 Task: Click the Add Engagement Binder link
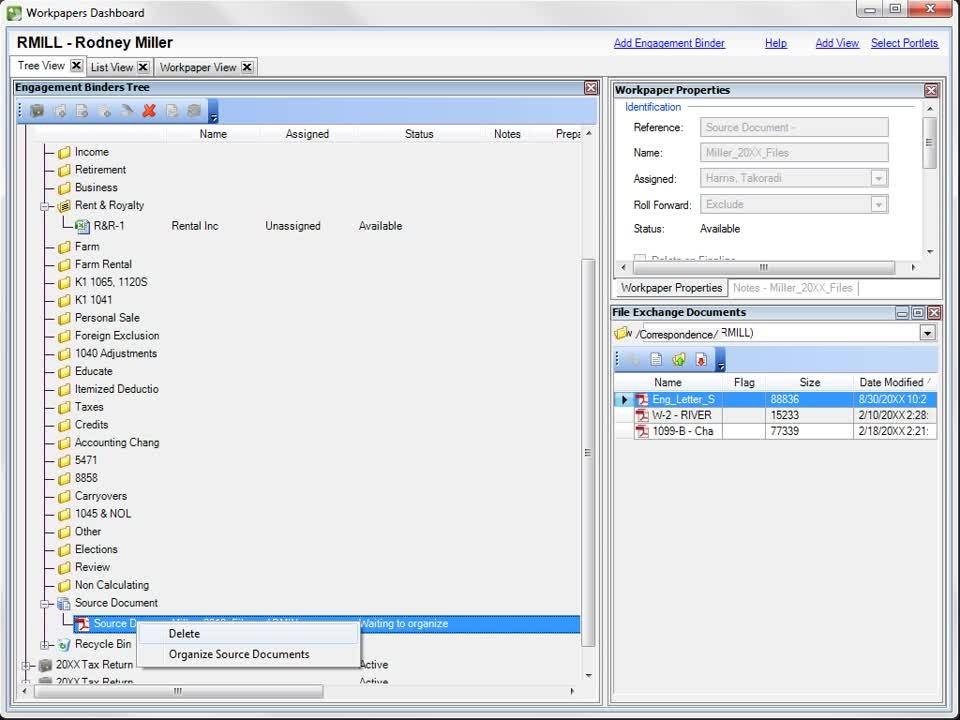(x=669, y=43)
